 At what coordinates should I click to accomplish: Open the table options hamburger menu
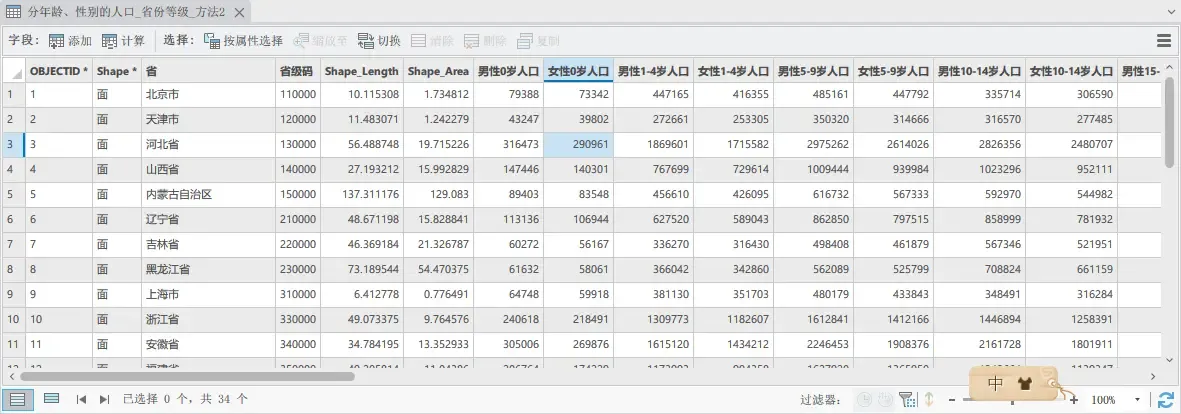[1164, 41]
